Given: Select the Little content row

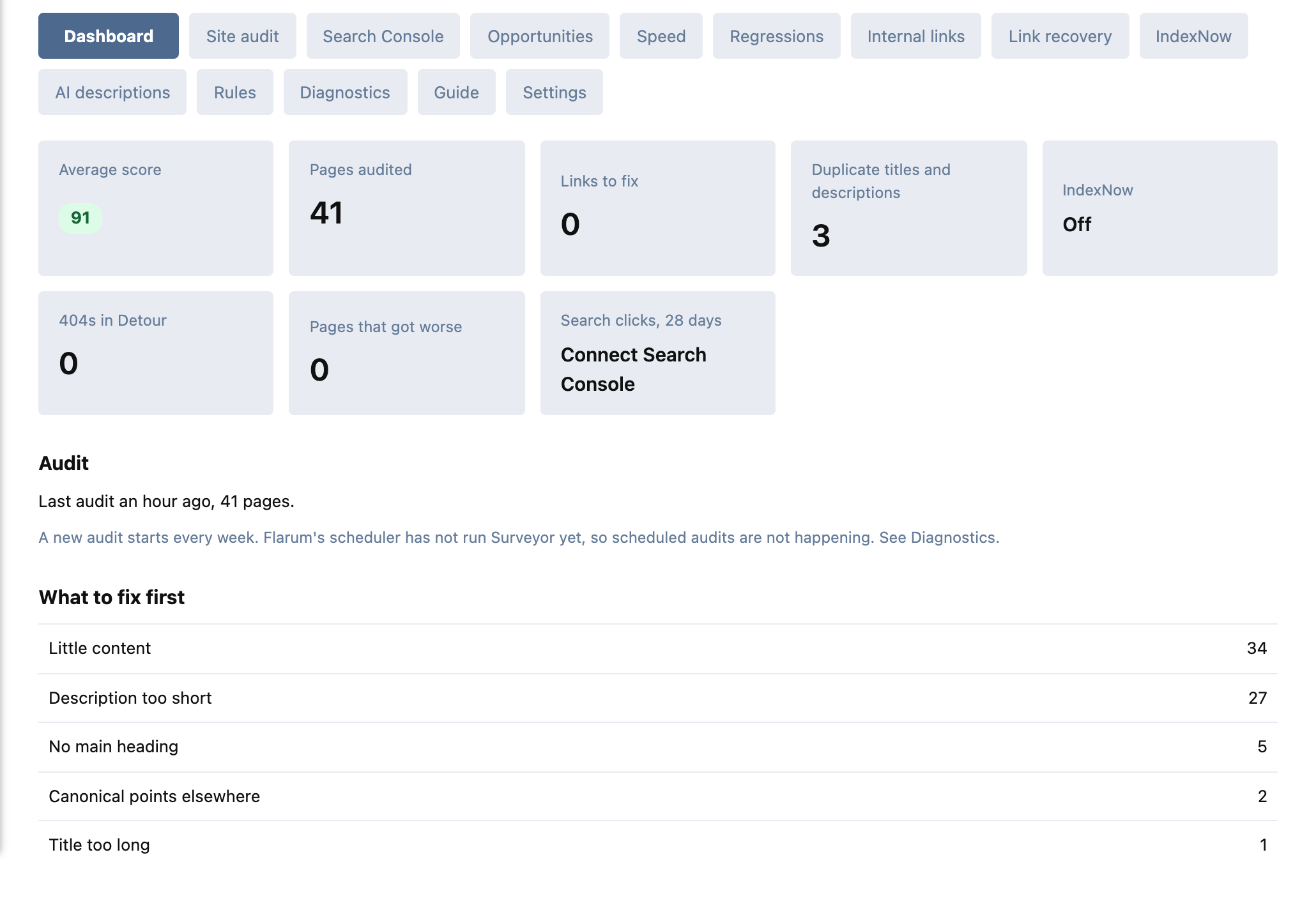Looking at the screenshot, I should coord(658,648).
